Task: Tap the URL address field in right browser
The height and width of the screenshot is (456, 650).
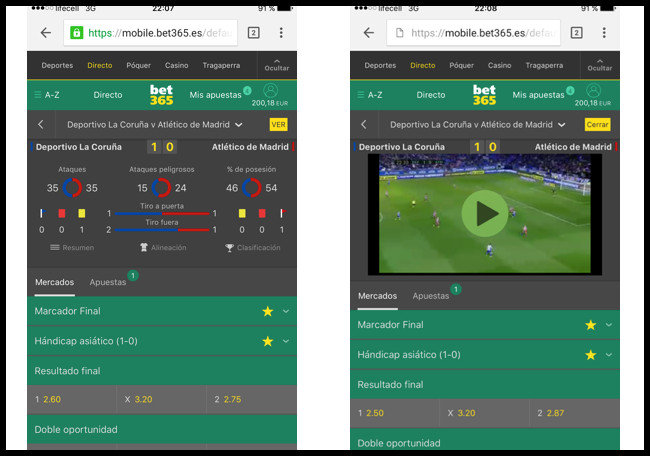Action: [x=473, y=33]
